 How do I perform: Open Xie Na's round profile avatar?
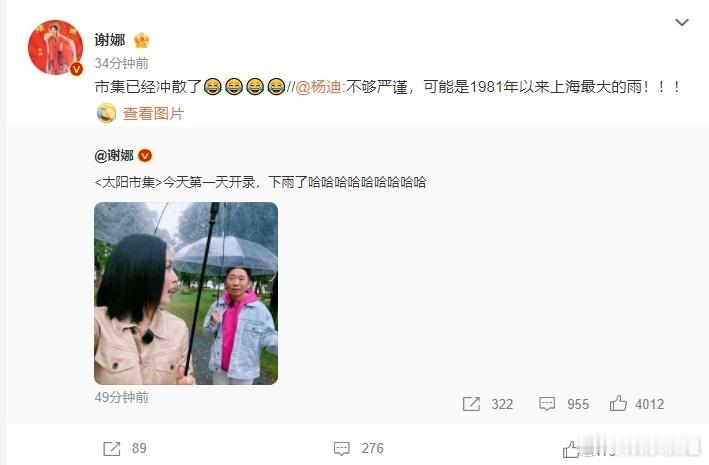(56, 47)
